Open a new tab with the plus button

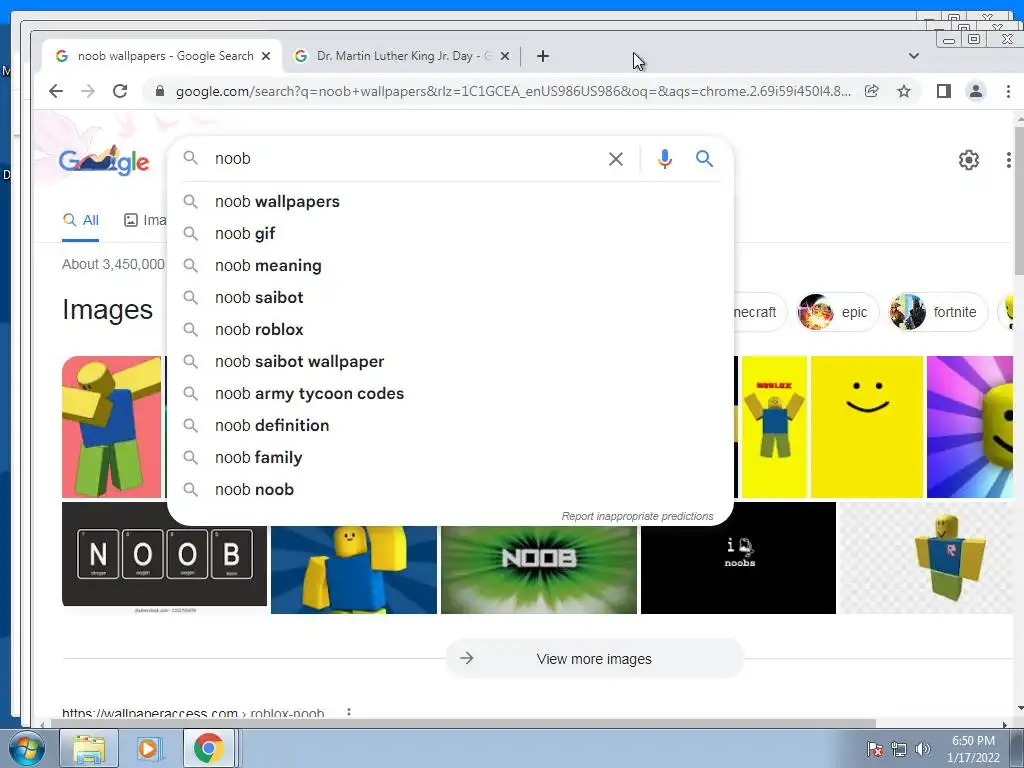click(x=543, y=56)
